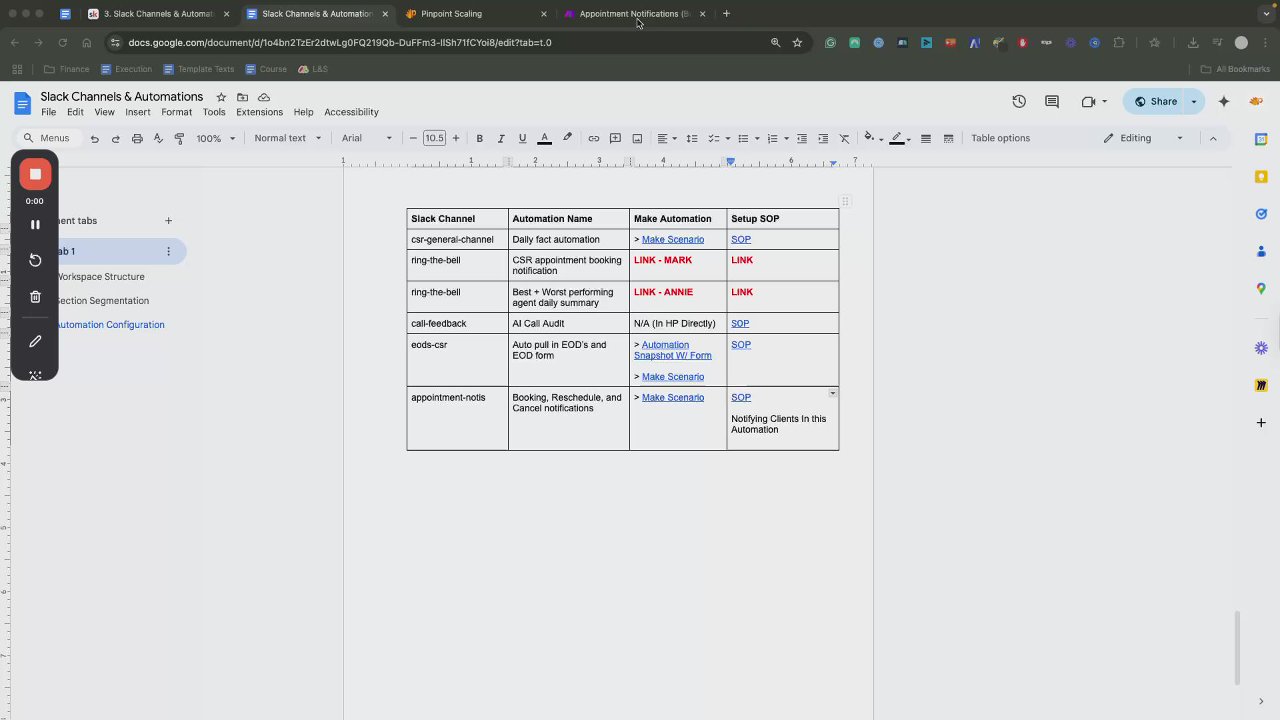
Task: Decrease the indent
Action: (x=802, y=138)
